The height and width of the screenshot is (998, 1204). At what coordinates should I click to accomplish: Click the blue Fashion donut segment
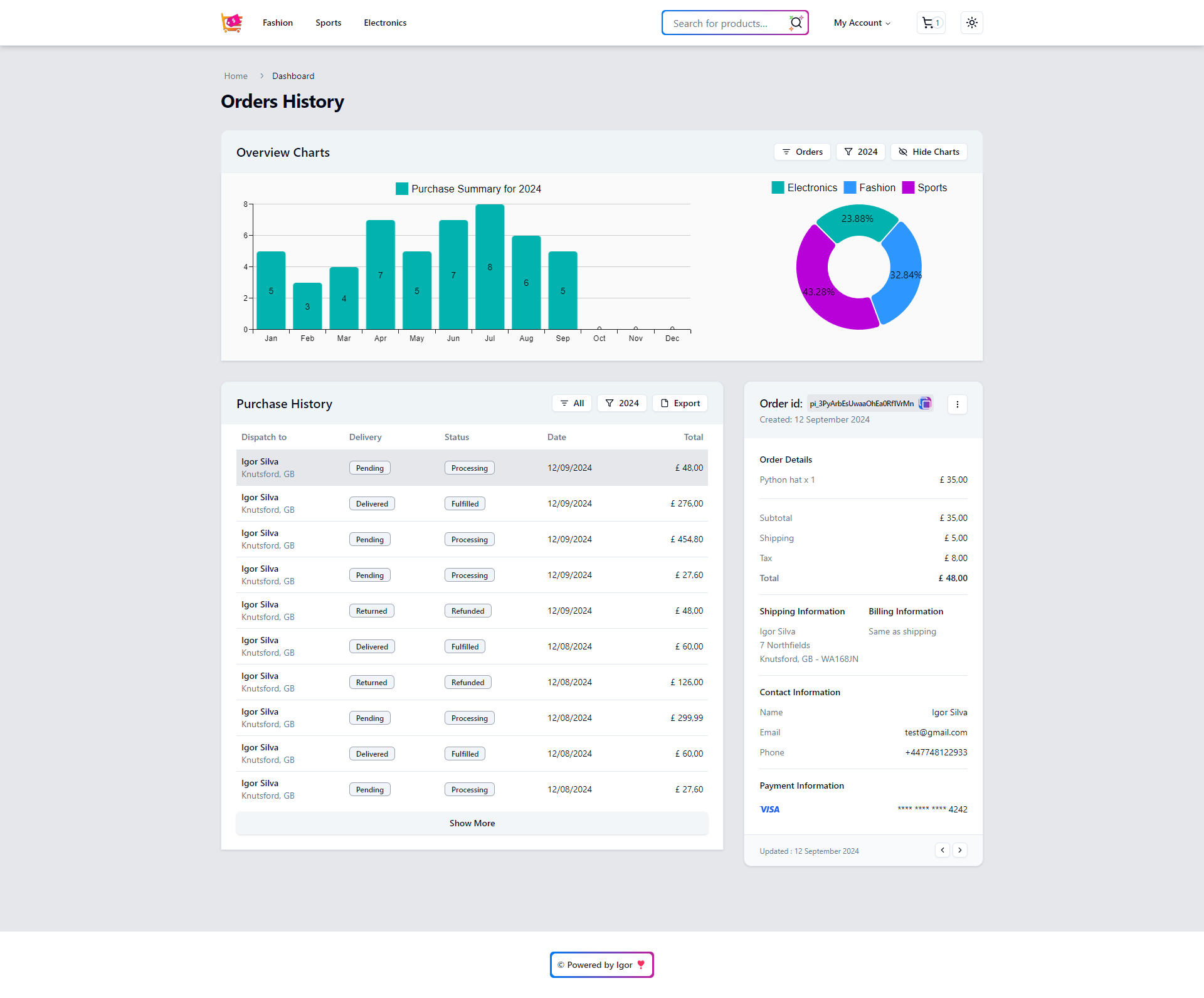[x=903, y=275]
